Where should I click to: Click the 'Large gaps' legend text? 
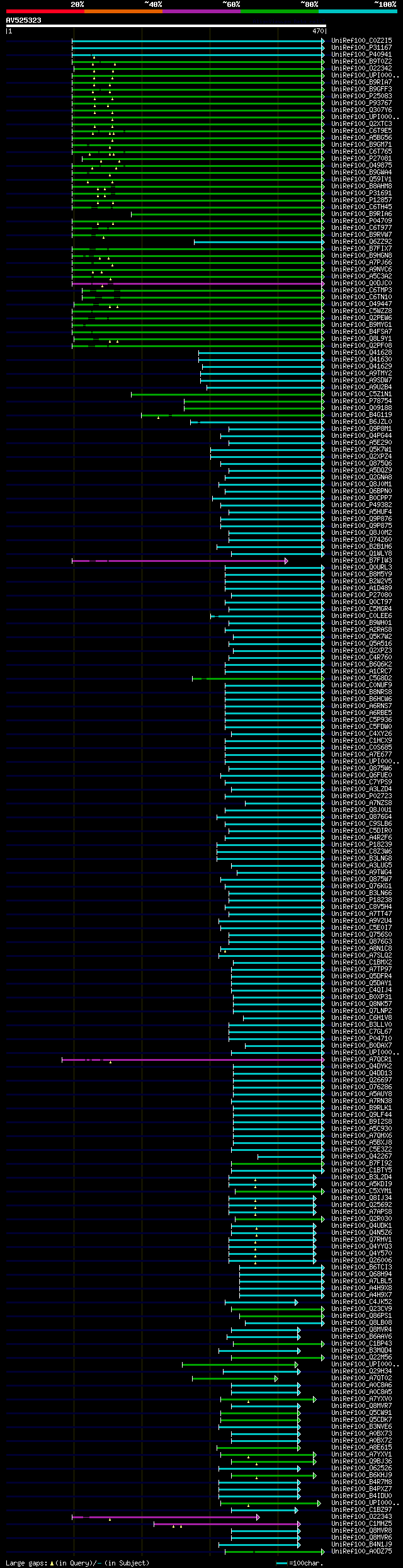[x=77, y=1563]
